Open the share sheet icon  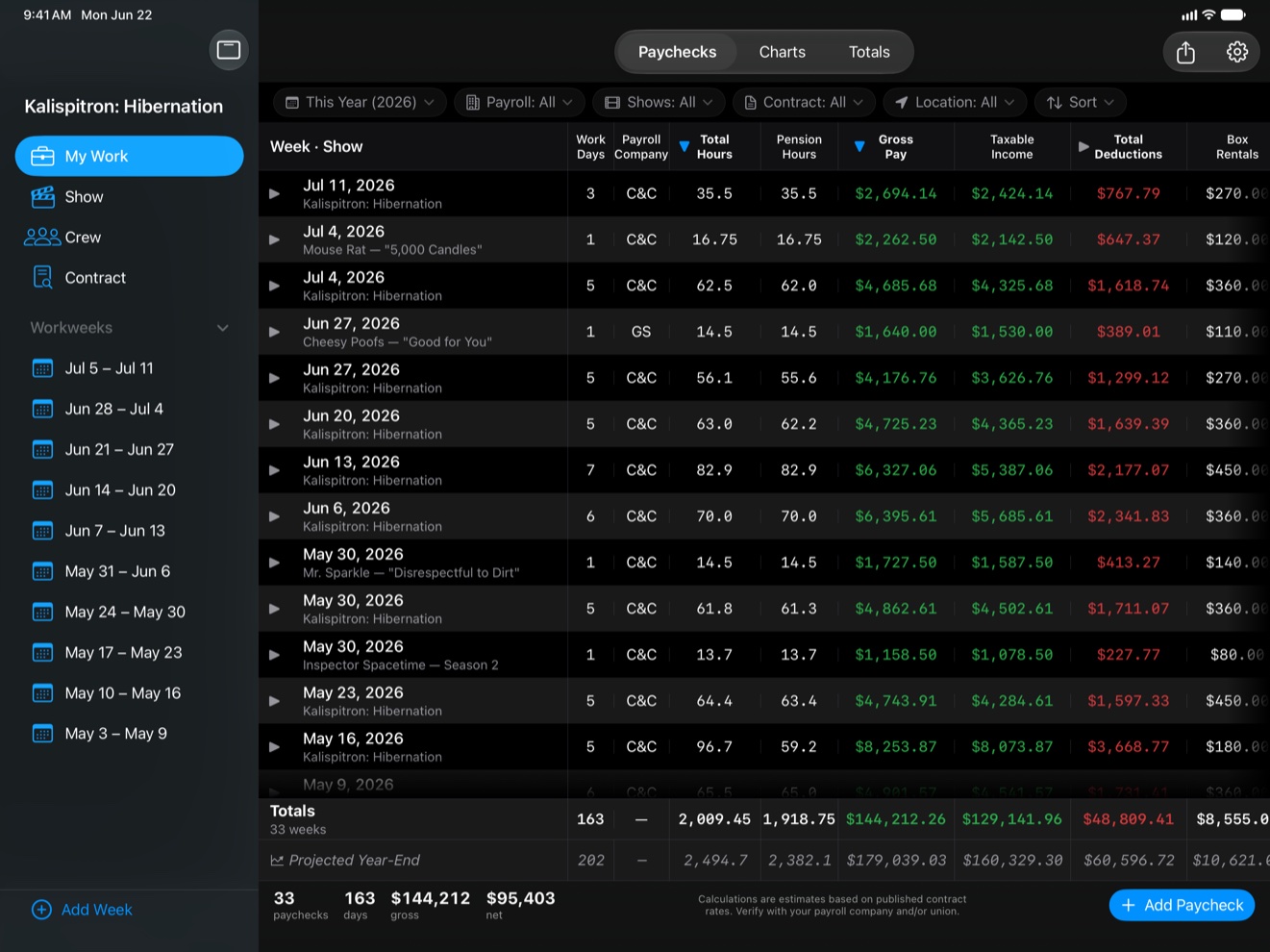click(1185, 52)
